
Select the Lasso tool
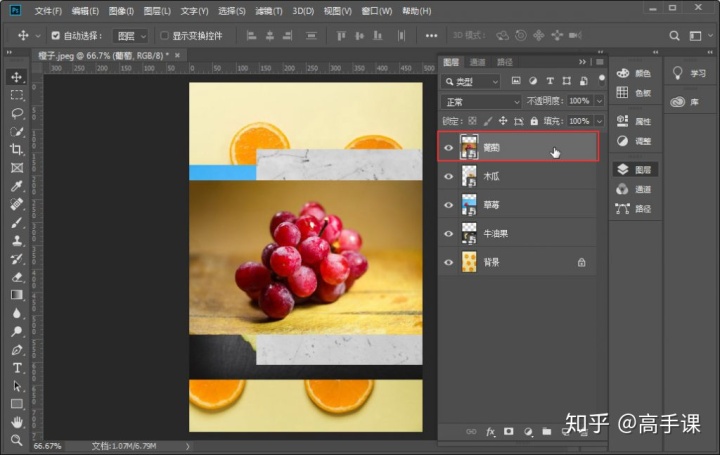[17, 113]
